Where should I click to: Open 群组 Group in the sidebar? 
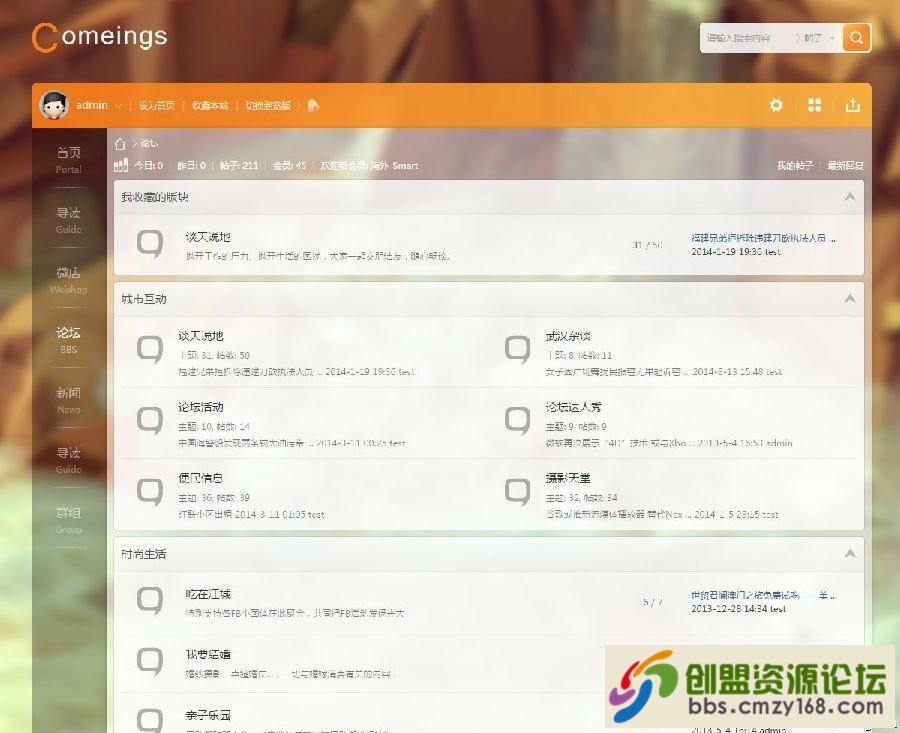[69, 520]
